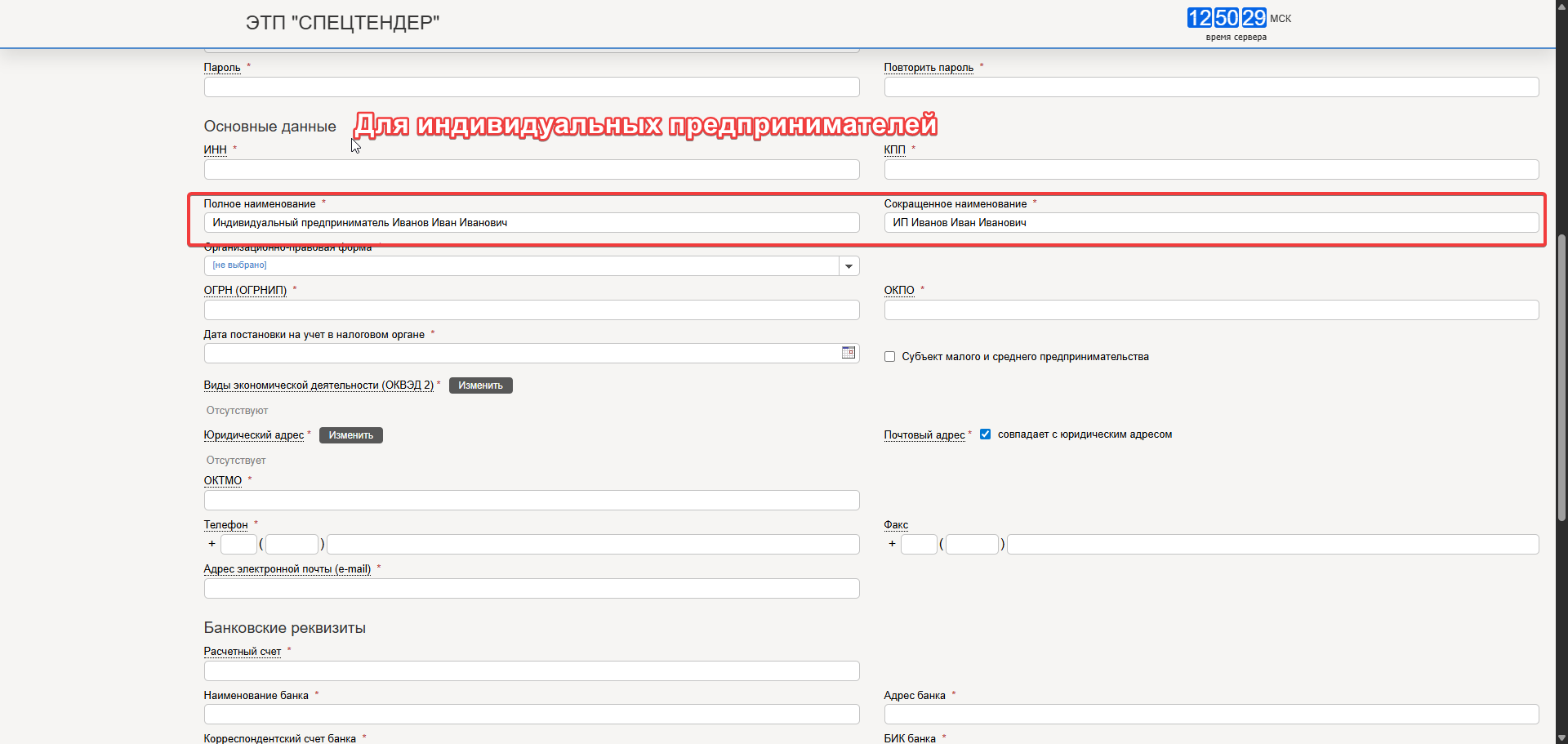
Task: Enable the small and medium business checkbox
Action: click(x=889, y=357)
